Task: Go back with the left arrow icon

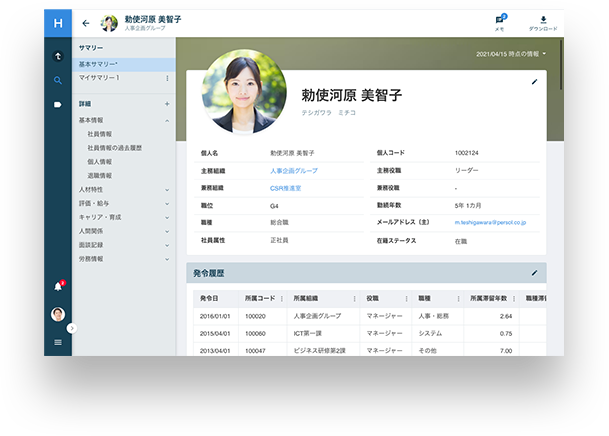Action: 86,23
